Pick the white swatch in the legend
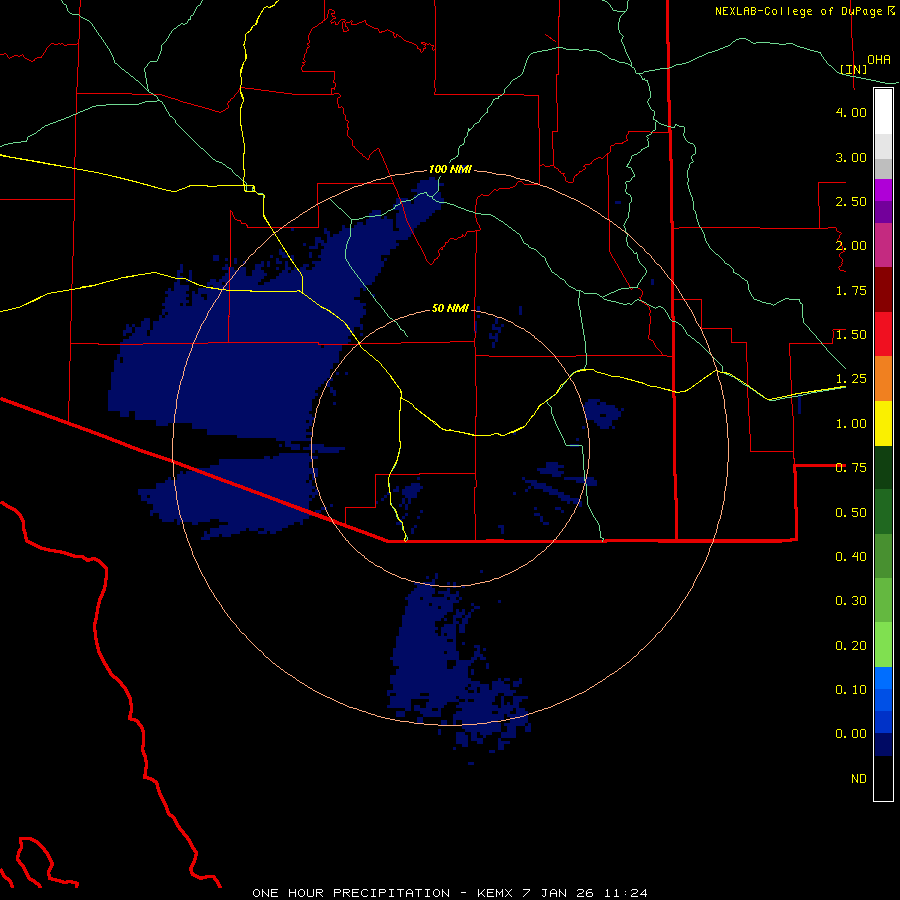The width and height of the screenshot is (900, 900). tap(883, 111)
